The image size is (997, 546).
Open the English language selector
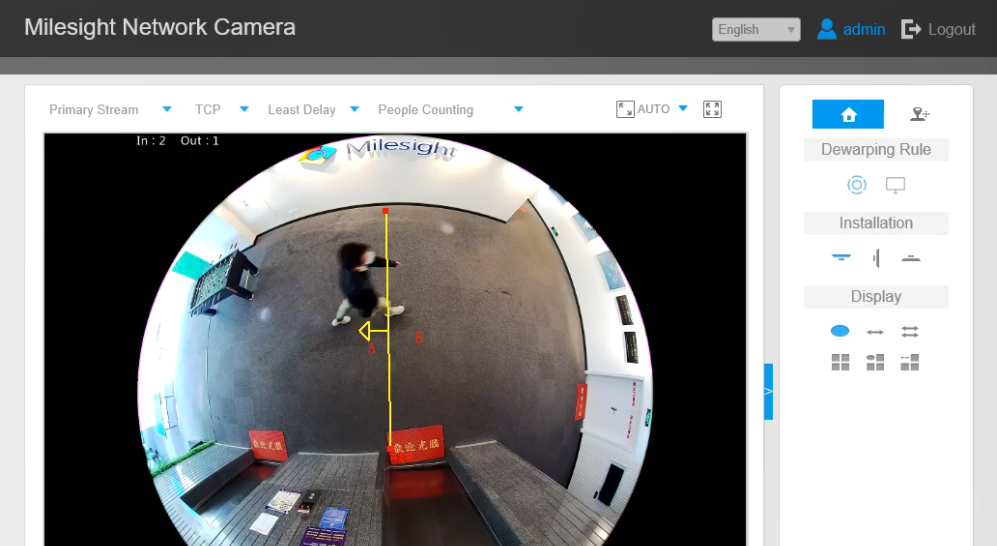coord(756,29)
